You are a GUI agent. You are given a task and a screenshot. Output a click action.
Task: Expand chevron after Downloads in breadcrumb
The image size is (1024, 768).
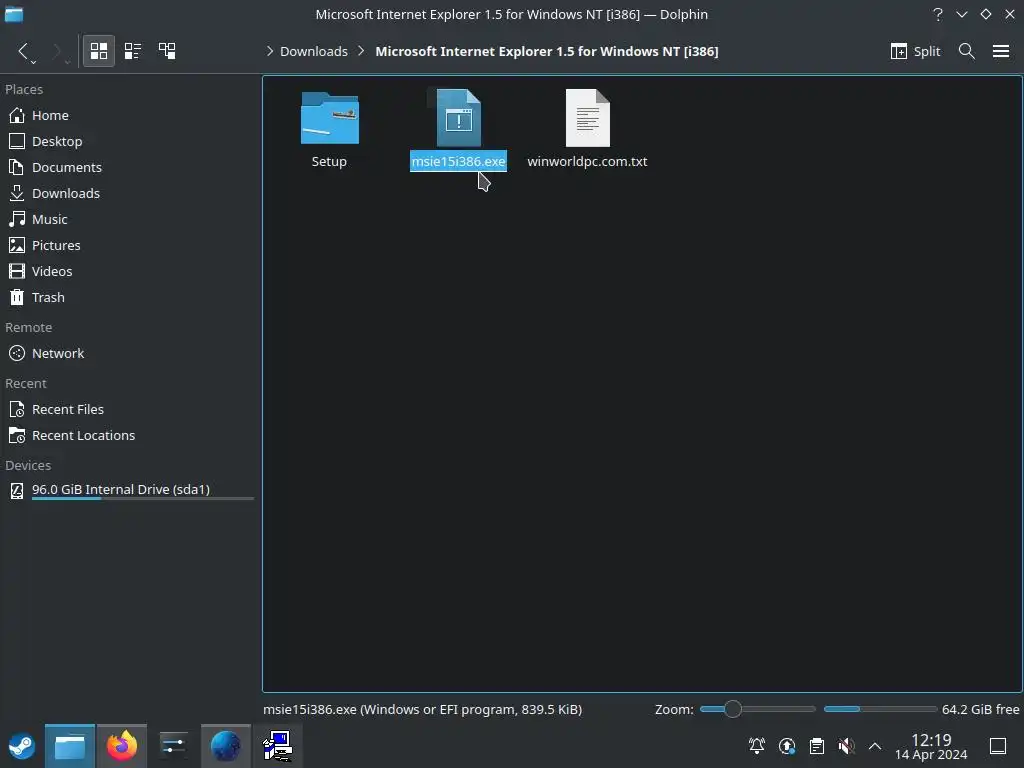(361, 51)
